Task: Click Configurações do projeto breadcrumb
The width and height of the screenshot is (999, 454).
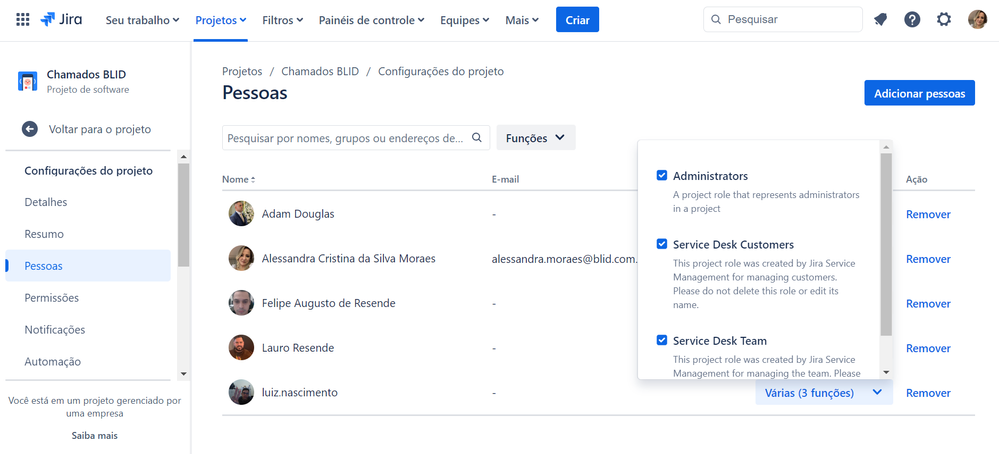Action: click(441, 71)
